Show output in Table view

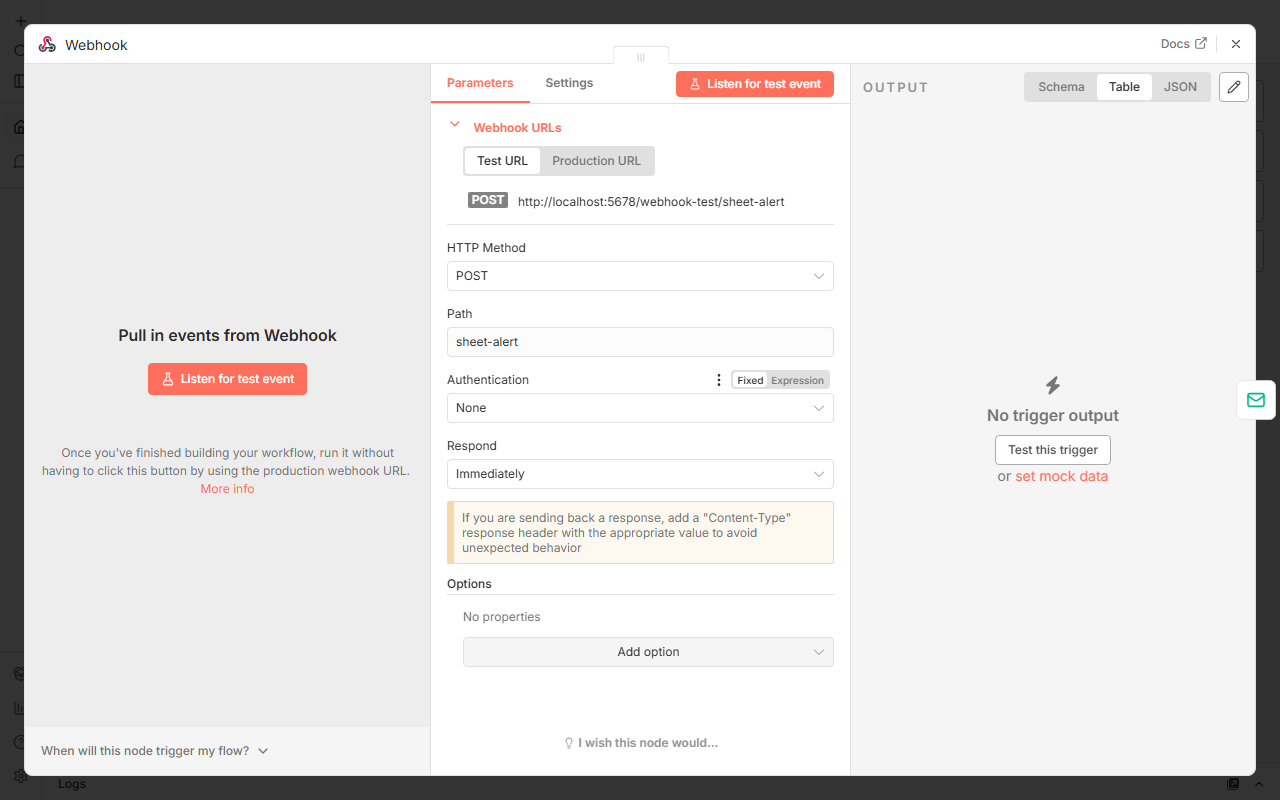(1124, 87)
